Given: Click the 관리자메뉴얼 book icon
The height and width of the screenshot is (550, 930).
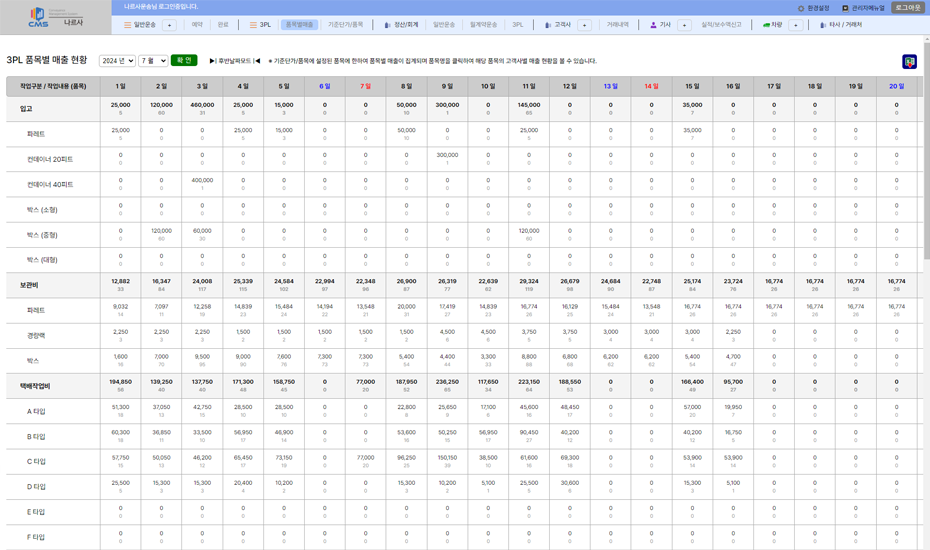Looking at the screenshot, I should coord(845,8).
